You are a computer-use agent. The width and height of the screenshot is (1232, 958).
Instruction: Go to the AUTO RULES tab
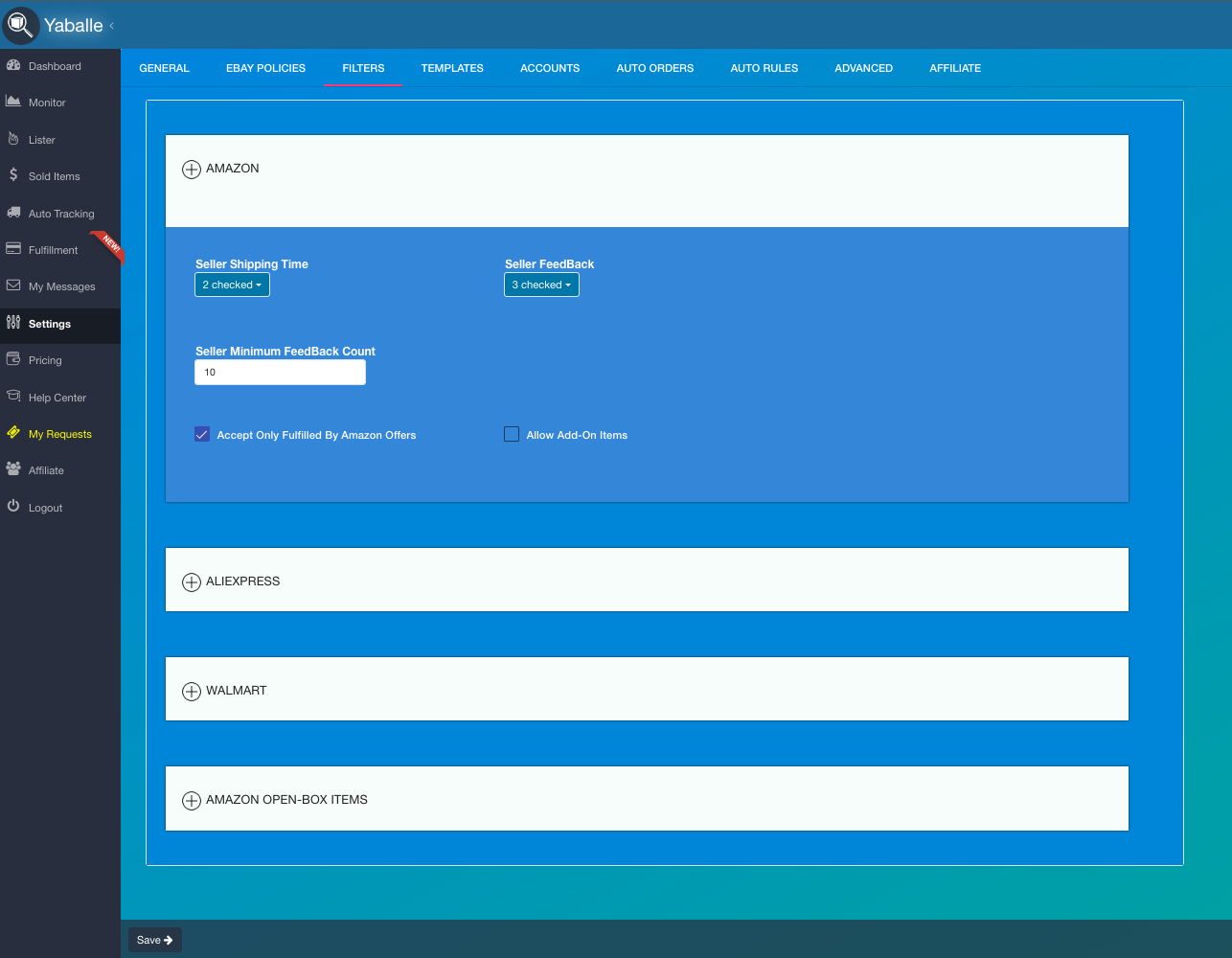coord(764,68)
